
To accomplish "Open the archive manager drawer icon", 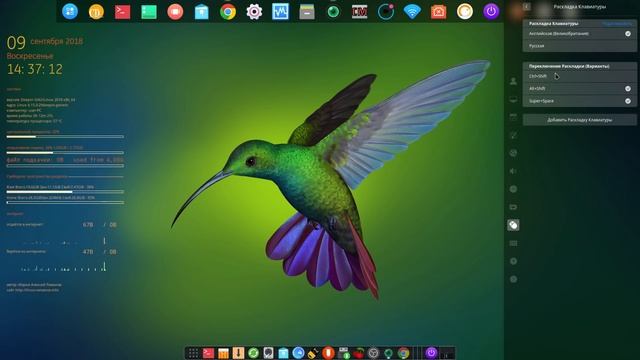I will (307, 12).
